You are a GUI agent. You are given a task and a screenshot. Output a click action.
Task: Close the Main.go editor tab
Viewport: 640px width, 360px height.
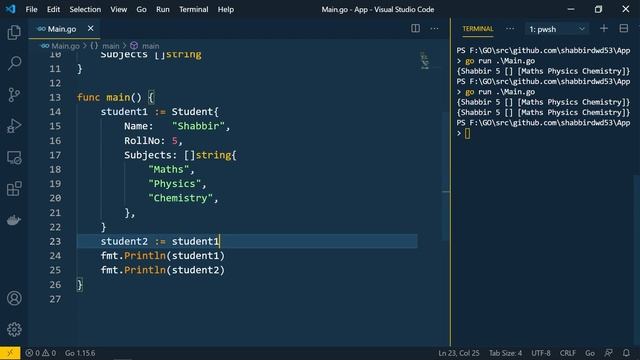(90, 28)
